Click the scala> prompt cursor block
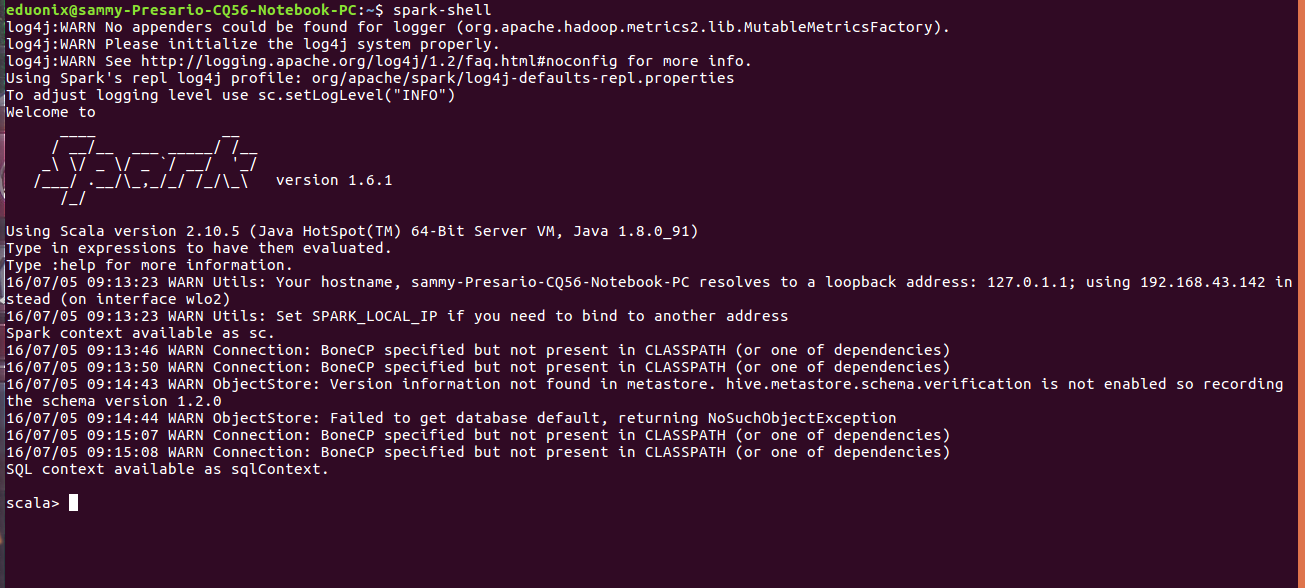1305x588 pixels. pos(74,503)
